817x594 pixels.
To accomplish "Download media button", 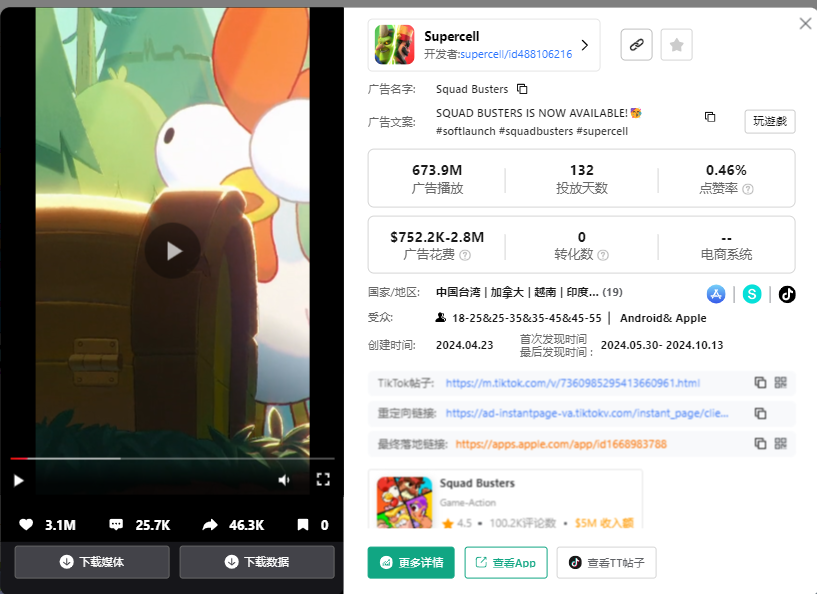I will (92, 562).
